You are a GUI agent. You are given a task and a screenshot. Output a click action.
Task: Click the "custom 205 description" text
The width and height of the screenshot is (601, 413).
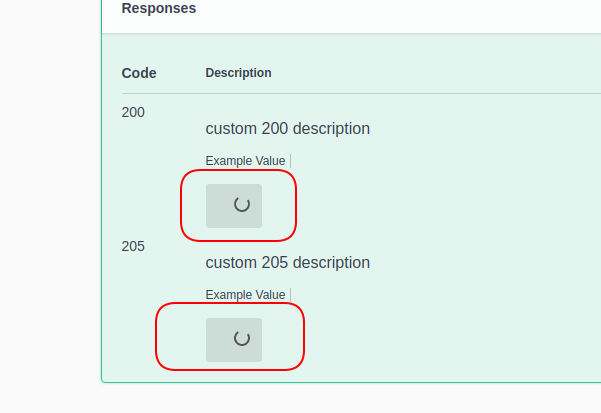(x=287, y=263)
